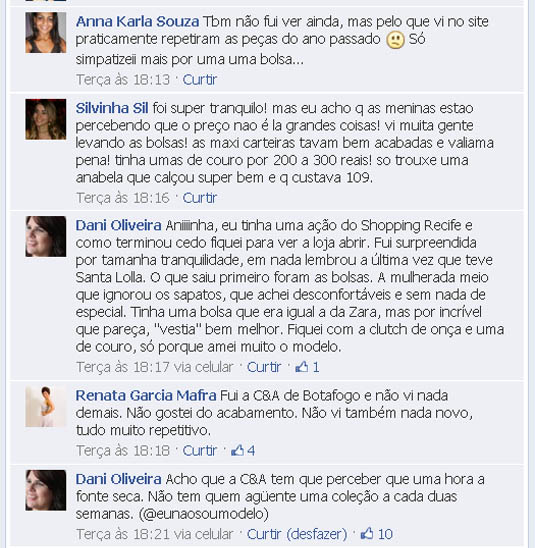Open Anna Karla Souza's profile name link
This screenshot has width=535, height=548.
click(137, 22)
